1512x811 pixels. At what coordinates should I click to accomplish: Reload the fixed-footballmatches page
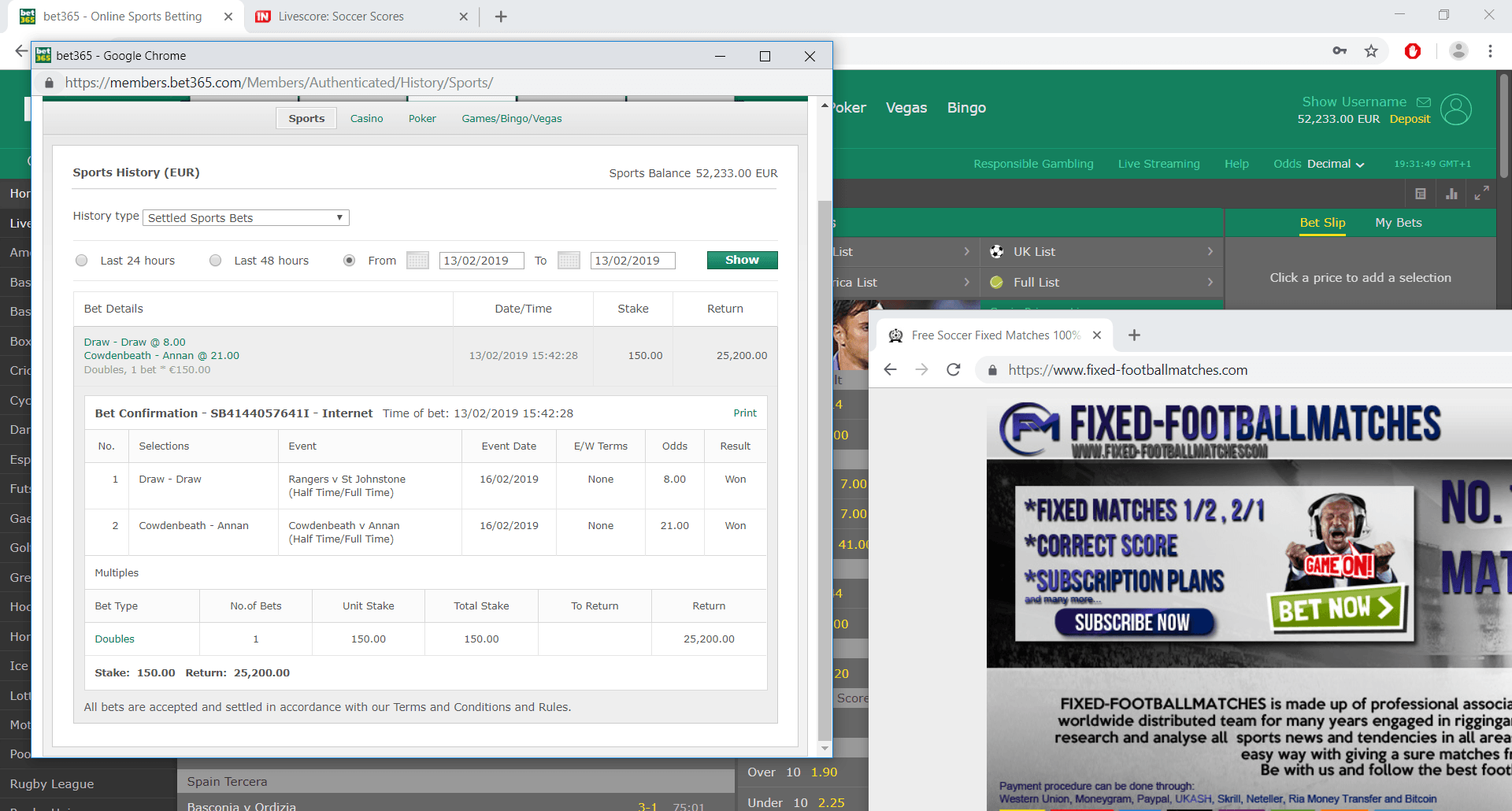954,369
